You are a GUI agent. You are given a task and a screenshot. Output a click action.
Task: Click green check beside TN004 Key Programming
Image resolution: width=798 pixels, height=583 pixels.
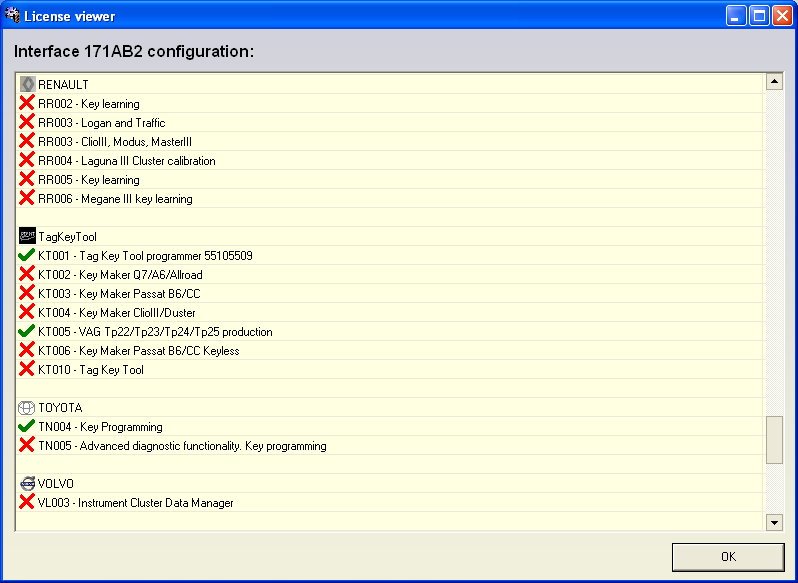pos(27,427)
